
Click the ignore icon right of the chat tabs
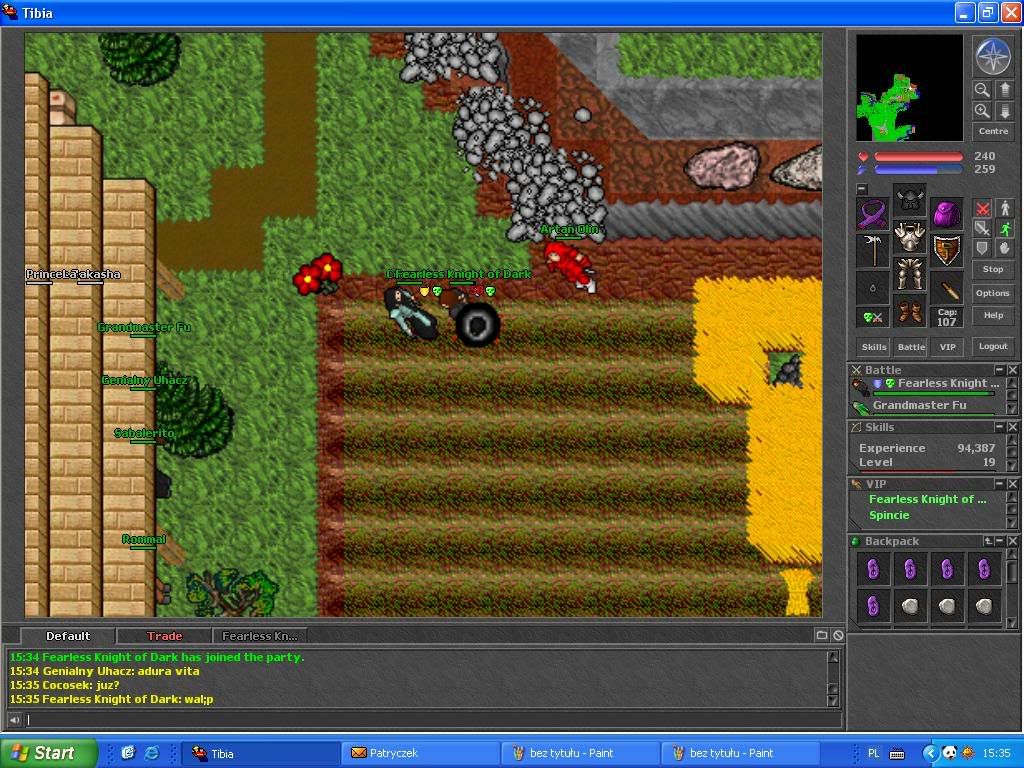[x=839, y=635]
